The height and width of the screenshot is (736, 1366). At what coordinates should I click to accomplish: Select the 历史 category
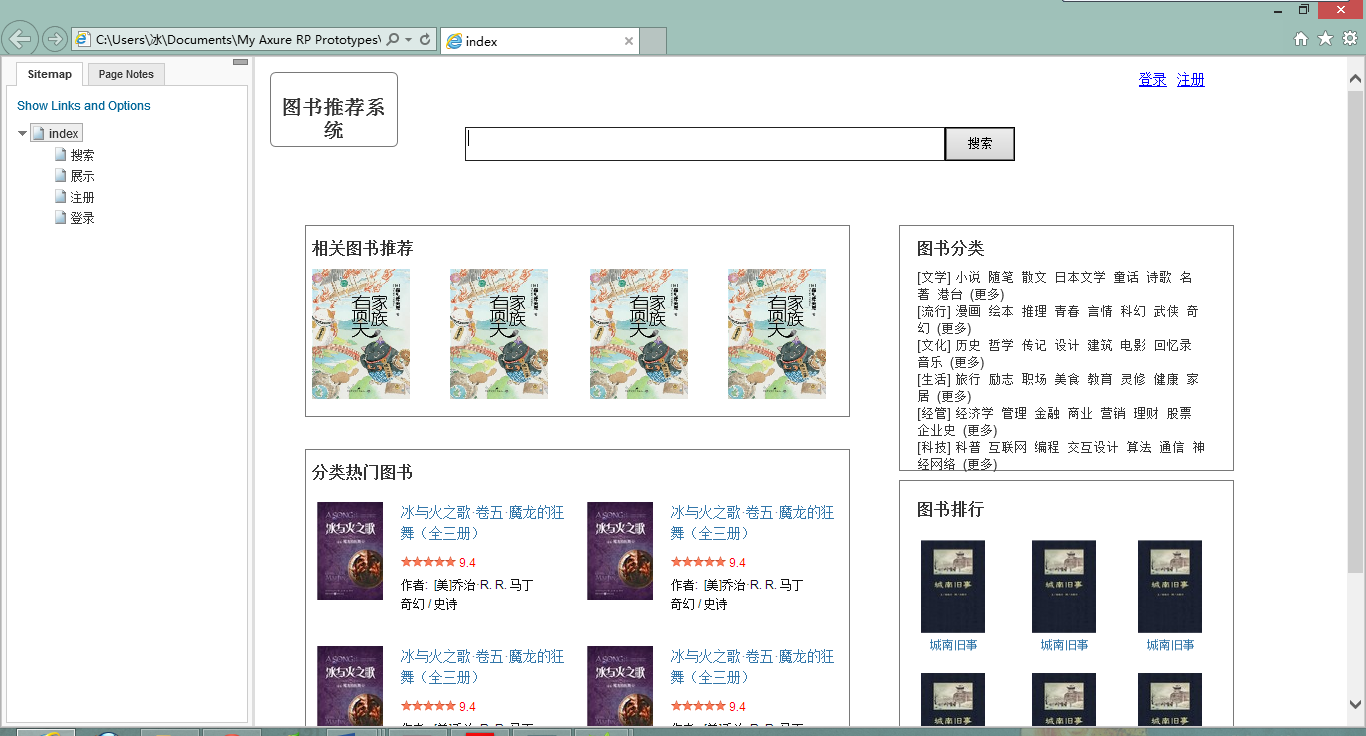tap(968, 346)
